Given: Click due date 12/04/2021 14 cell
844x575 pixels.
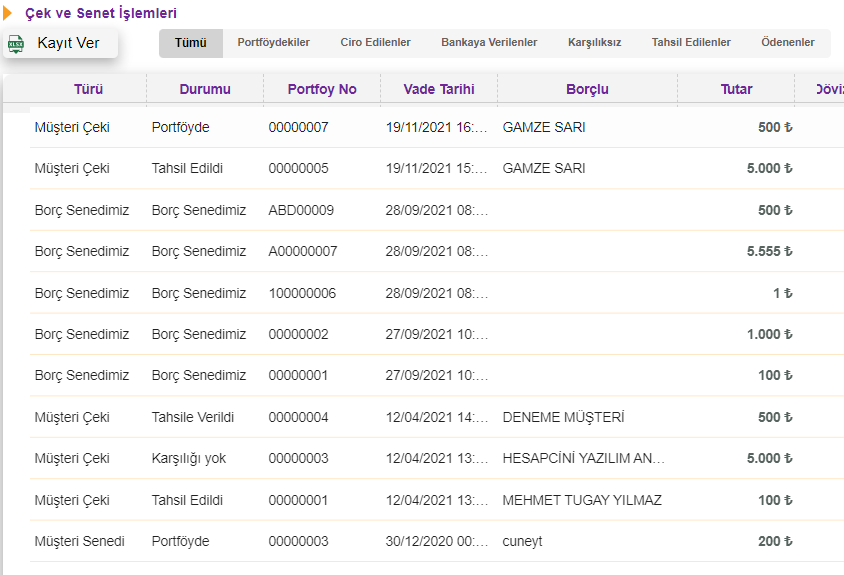Looking at the screenshot, I should [x=437, y=417].
